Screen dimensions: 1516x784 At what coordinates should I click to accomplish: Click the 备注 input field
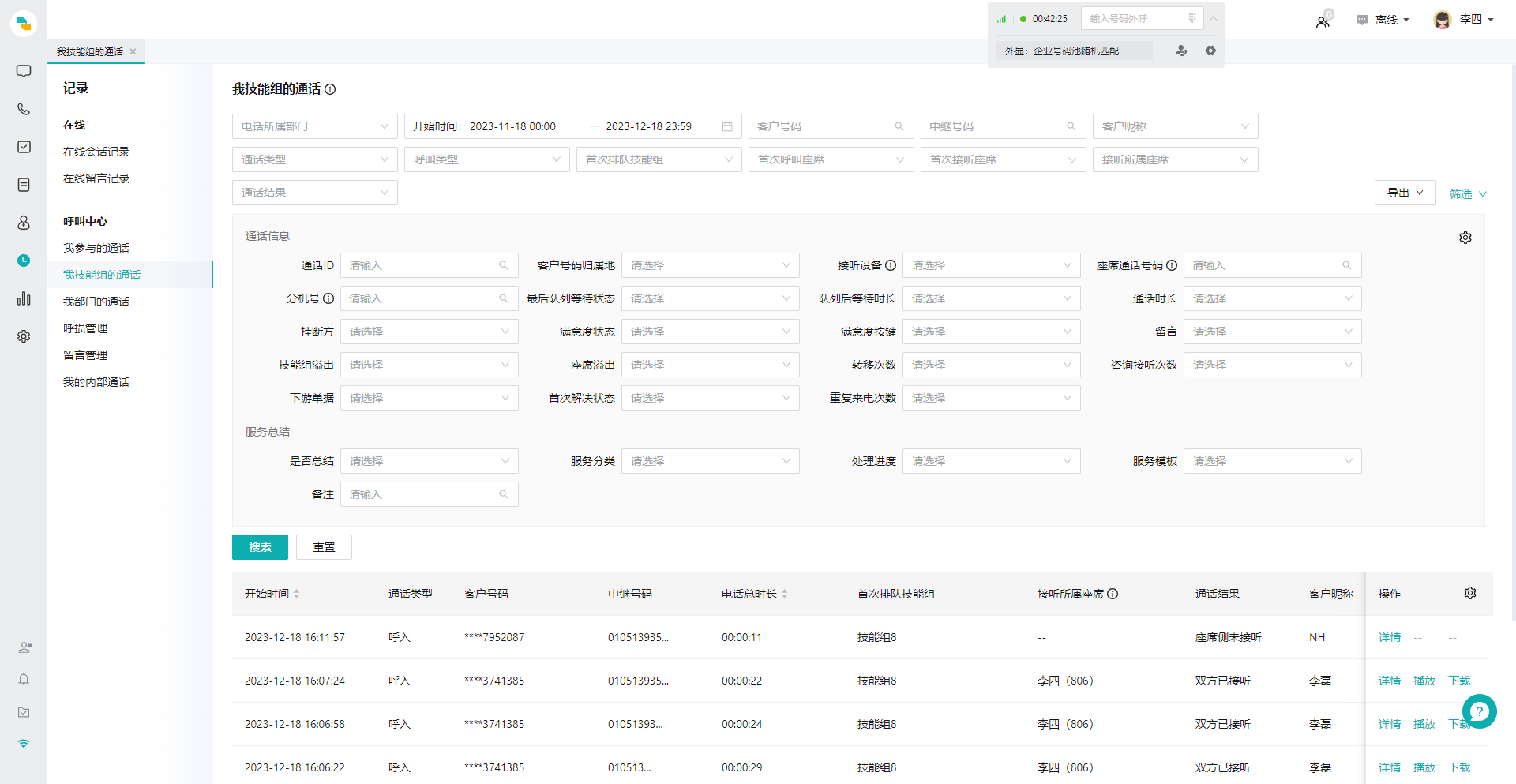coord(430,494)
